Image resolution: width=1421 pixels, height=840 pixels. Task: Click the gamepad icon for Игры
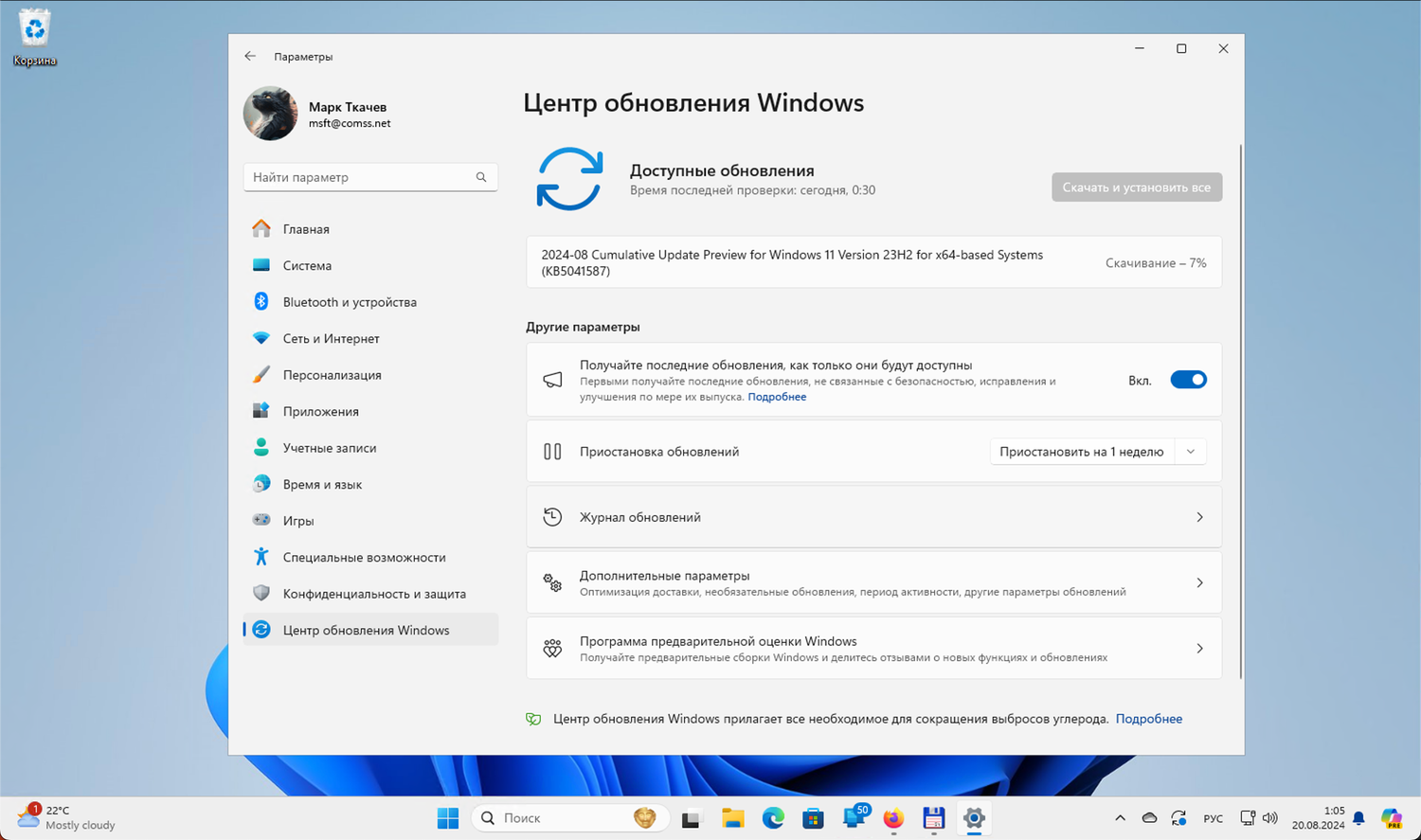(261, 520)
